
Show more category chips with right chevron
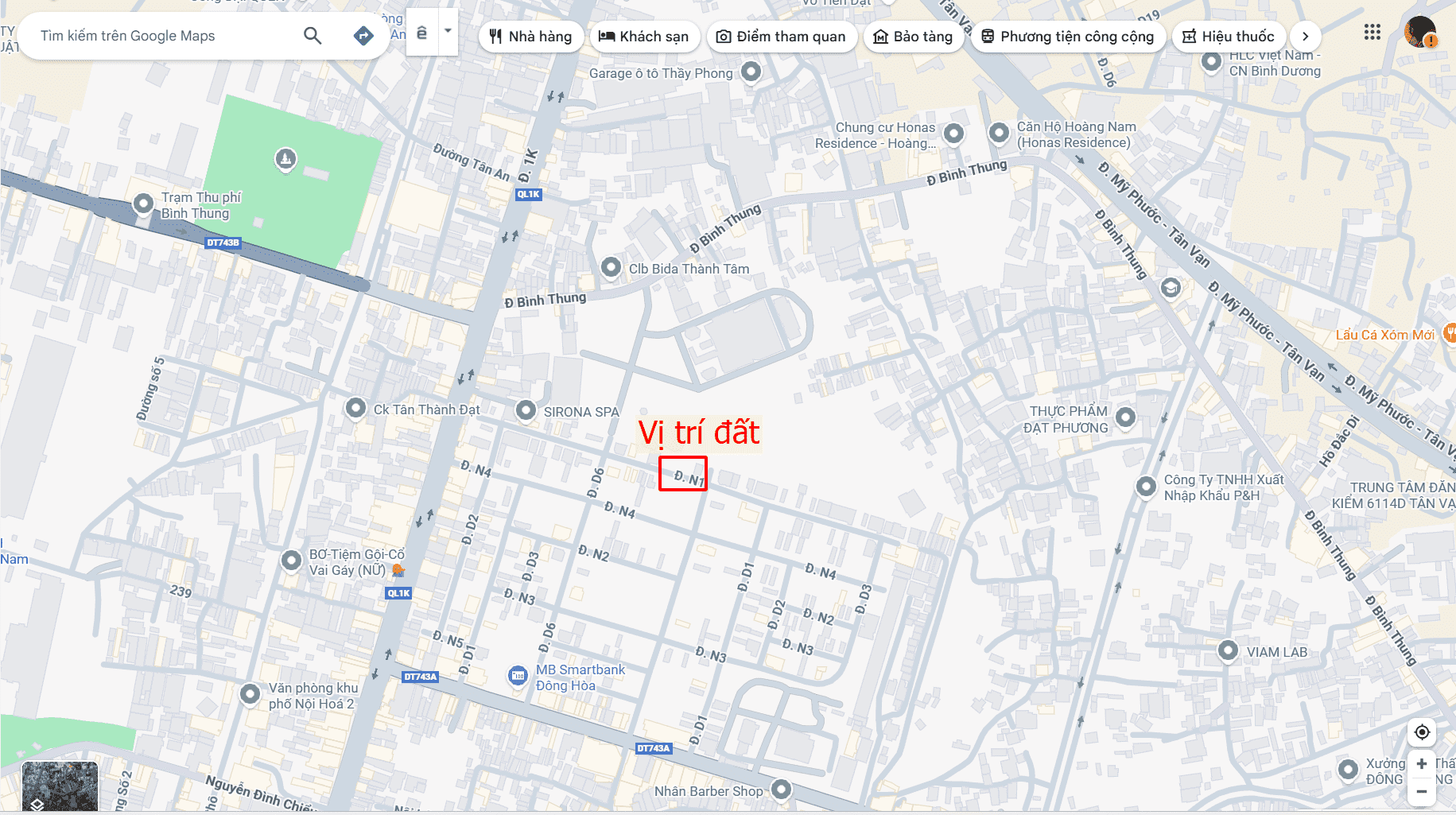1305,37
